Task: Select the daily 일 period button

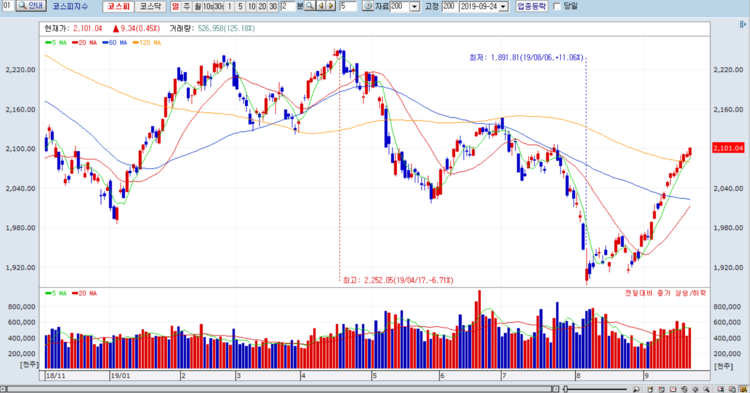Action: [x=176, y=6]
